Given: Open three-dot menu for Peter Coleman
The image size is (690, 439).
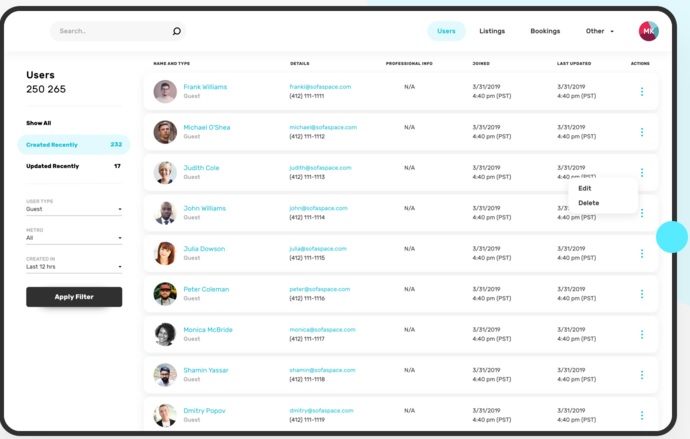Looking at the screenshot, I should point(642,294).
